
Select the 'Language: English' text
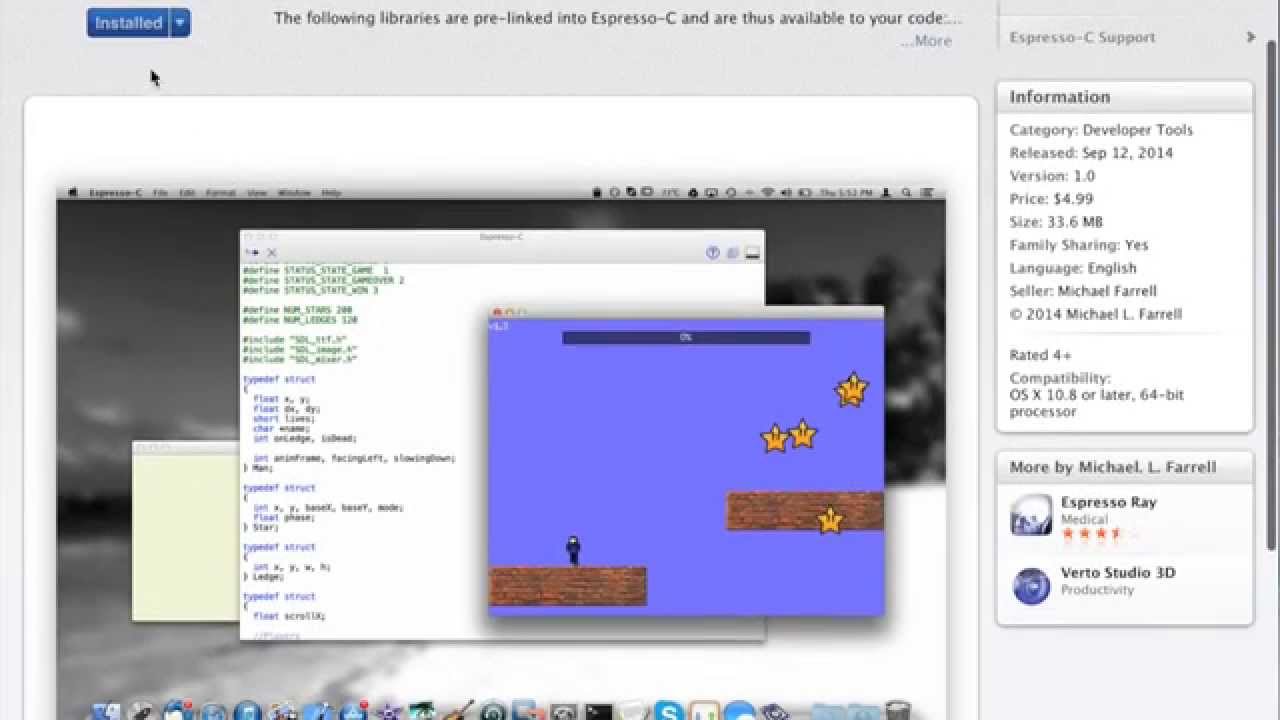tap(1073, 268)
